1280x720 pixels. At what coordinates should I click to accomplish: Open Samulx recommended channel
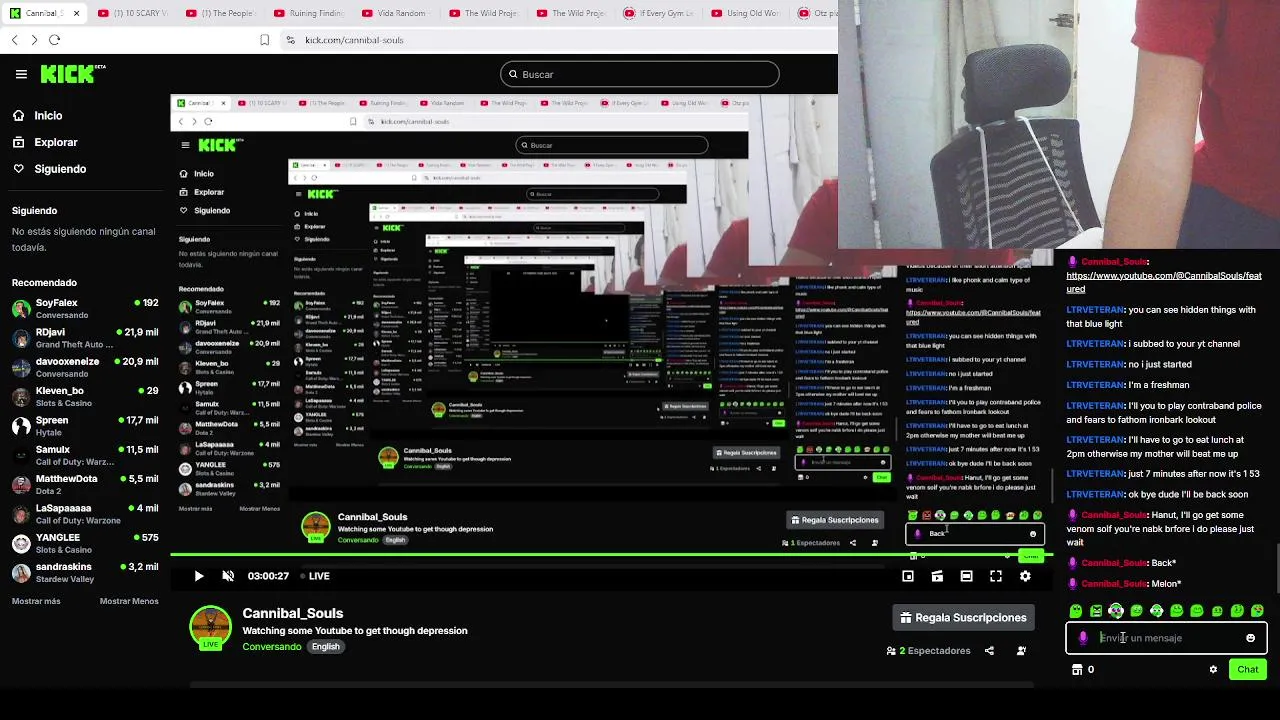point(85,455)
